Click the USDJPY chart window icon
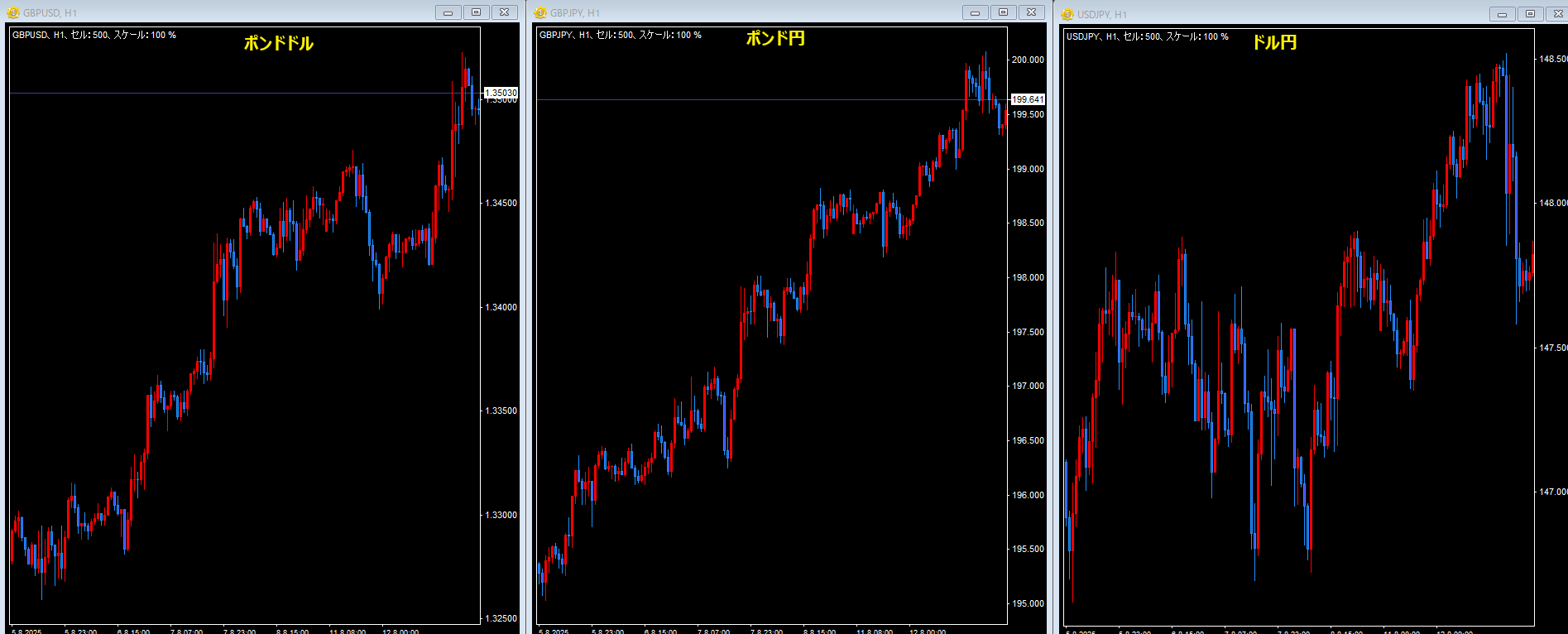Image resolution: width=1568 pixels, height=634 pixels. (x=1067, y=14)
